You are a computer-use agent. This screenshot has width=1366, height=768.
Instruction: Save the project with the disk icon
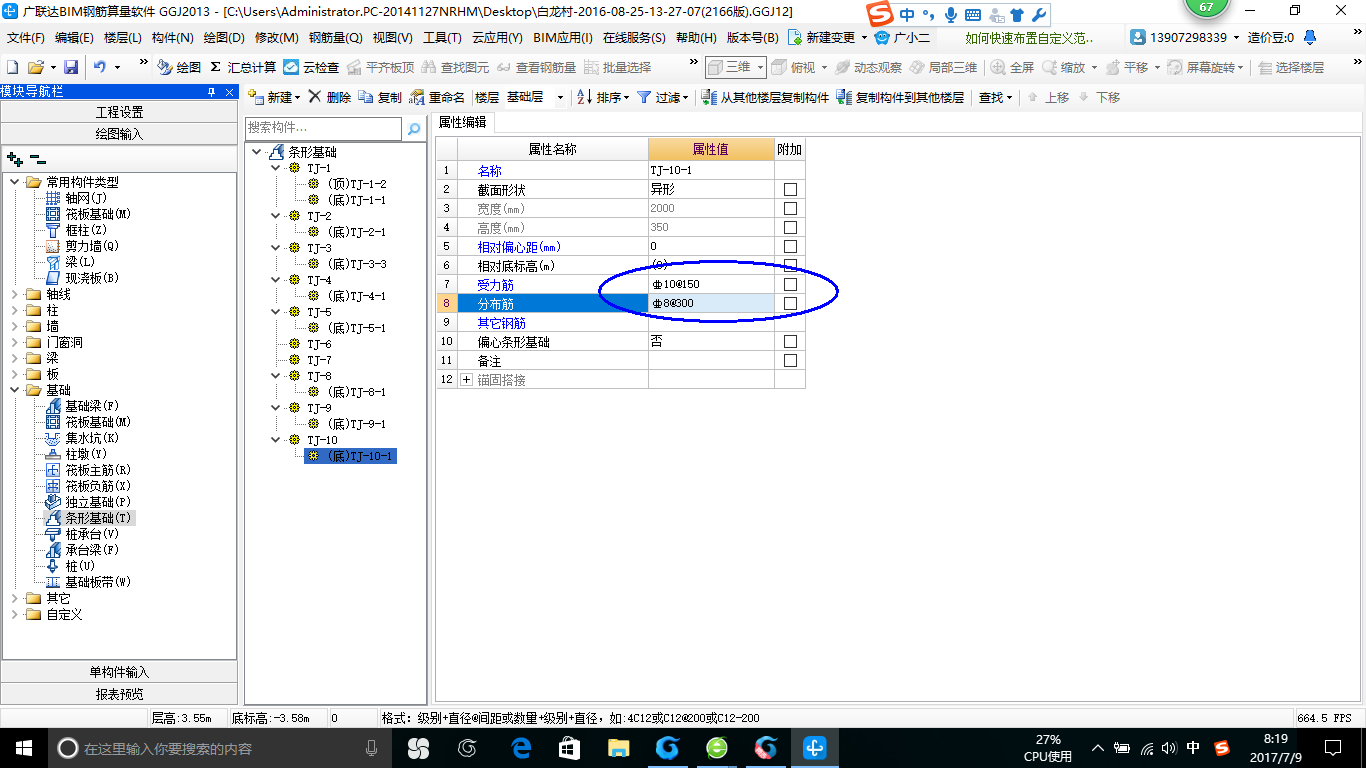click(x=71, y=67)
